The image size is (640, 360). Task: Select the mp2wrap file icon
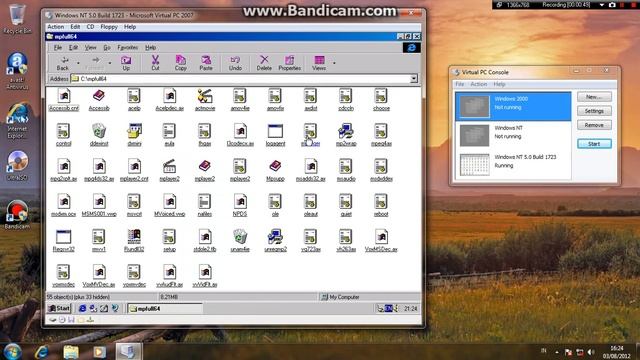pos(346,135)
